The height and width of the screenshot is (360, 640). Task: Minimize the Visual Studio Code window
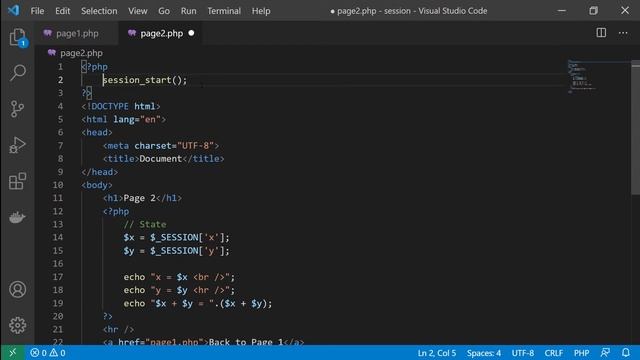(562, 11)
